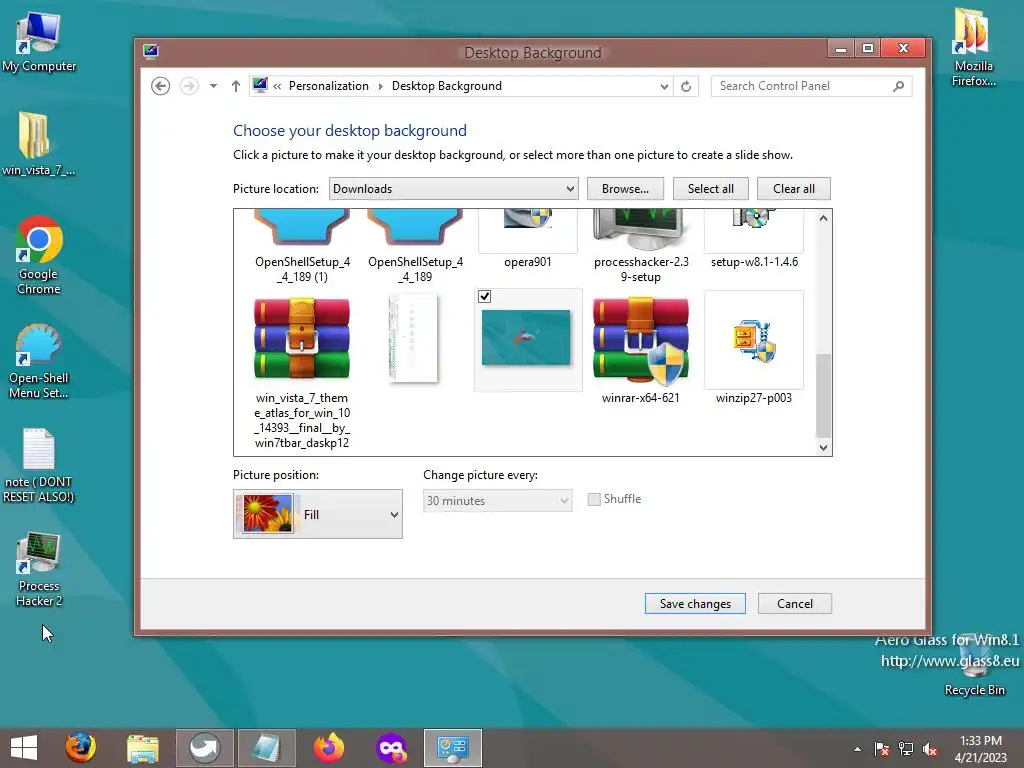Open the note text file icon
The width and height of the screenshot is (1024, 768).
tap(39, 466)
